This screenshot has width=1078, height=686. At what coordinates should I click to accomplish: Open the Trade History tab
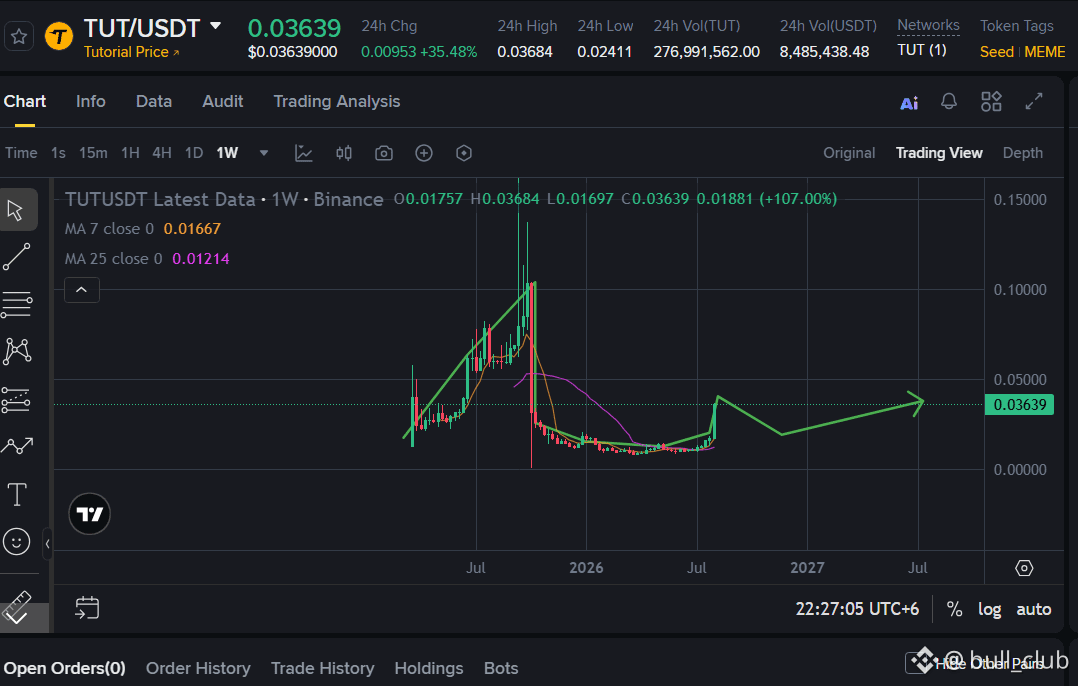tap(322, 668)
